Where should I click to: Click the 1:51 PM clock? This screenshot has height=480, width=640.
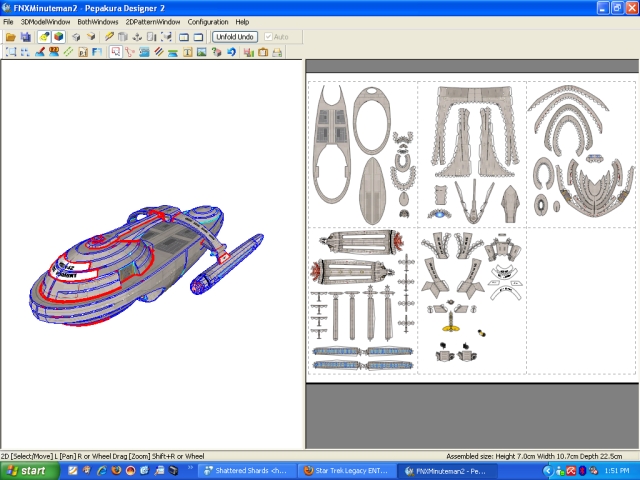tap(616, 471)
